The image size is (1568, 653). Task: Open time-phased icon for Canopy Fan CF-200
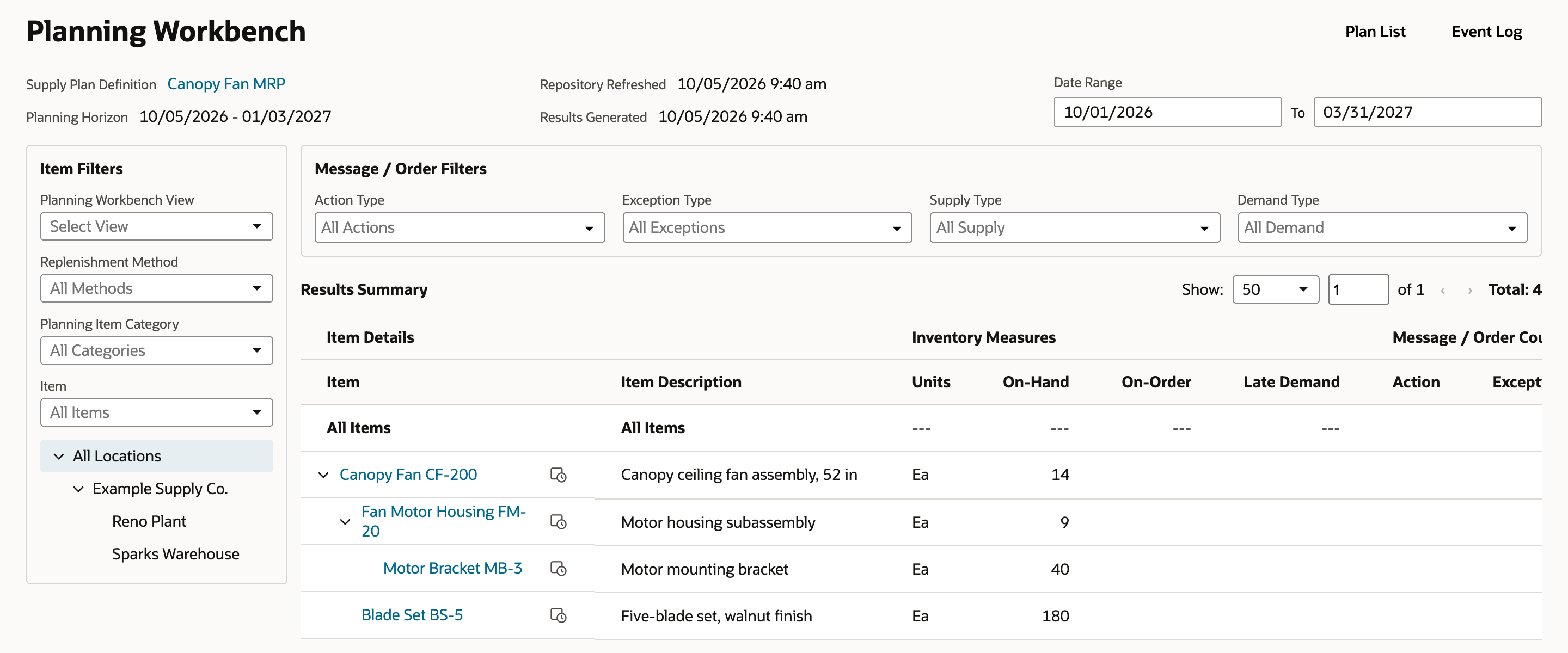tap(558, 475)
